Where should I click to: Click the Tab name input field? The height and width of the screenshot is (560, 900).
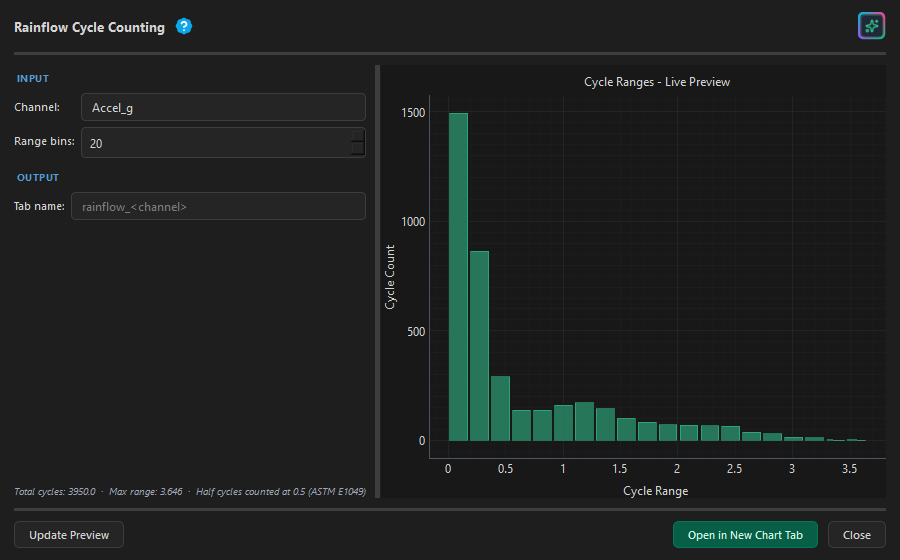coord(218,207)
